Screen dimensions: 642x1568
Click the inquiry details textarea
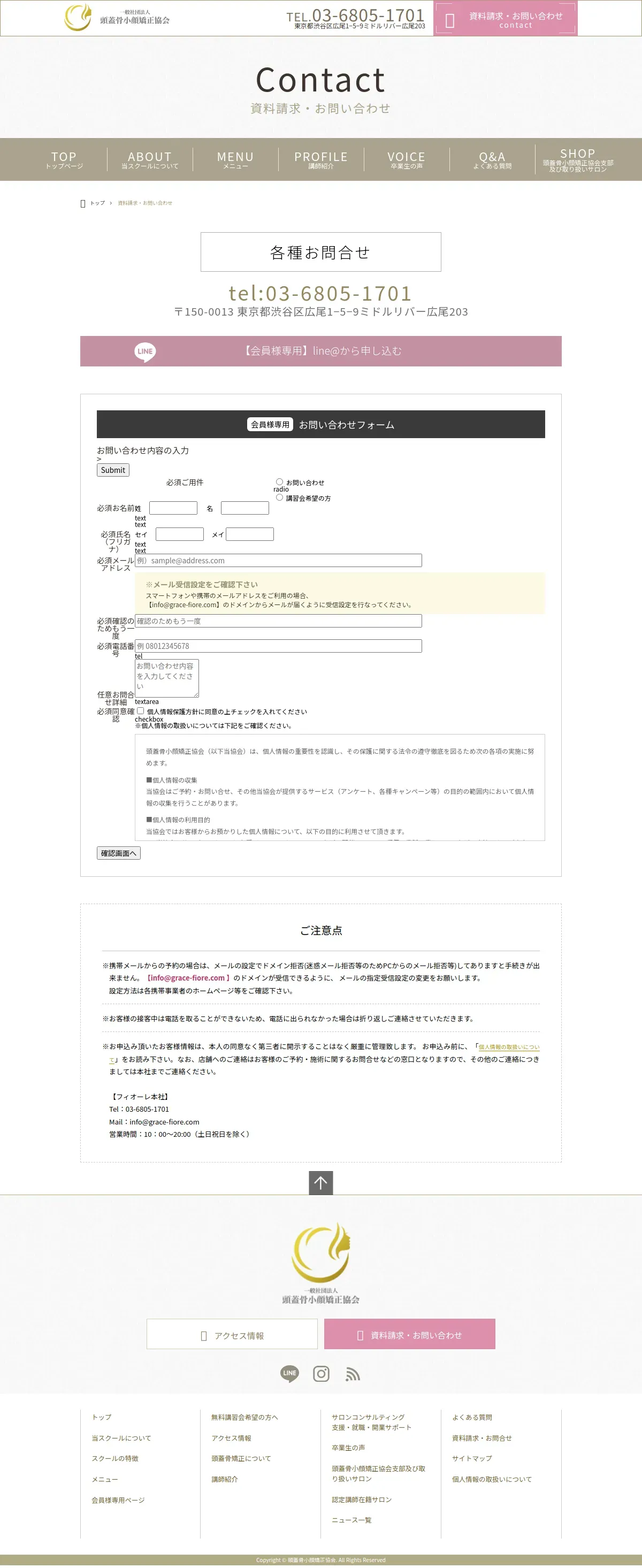pyautogui.click(x=167, y=678)
